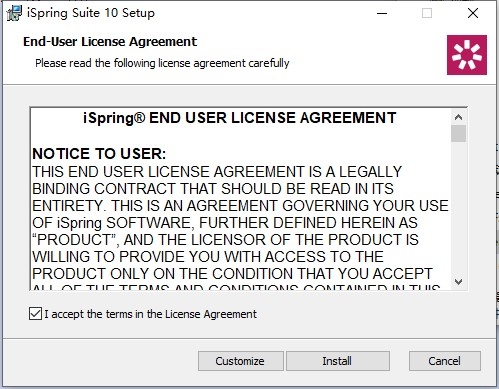Click the pink iSpring logo

coord(467,55)
